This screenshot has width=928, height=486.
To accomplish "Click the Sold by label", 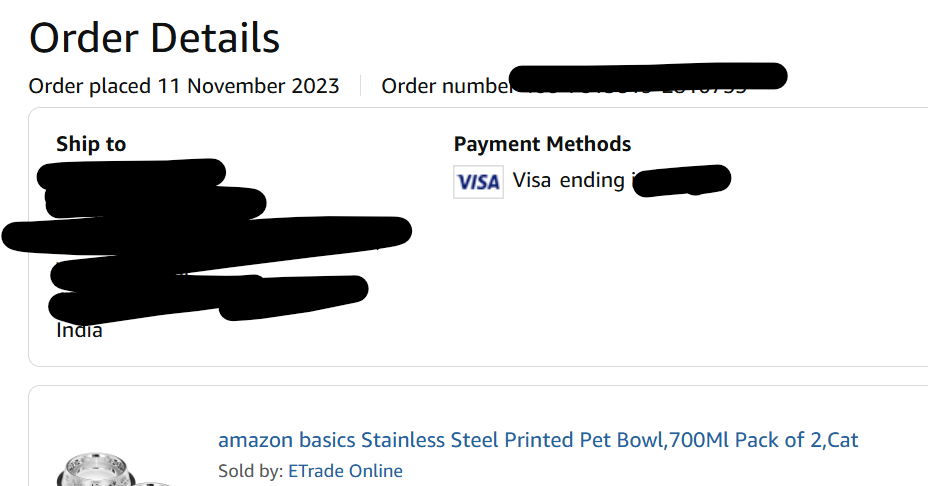I will (x=251, y=471).
